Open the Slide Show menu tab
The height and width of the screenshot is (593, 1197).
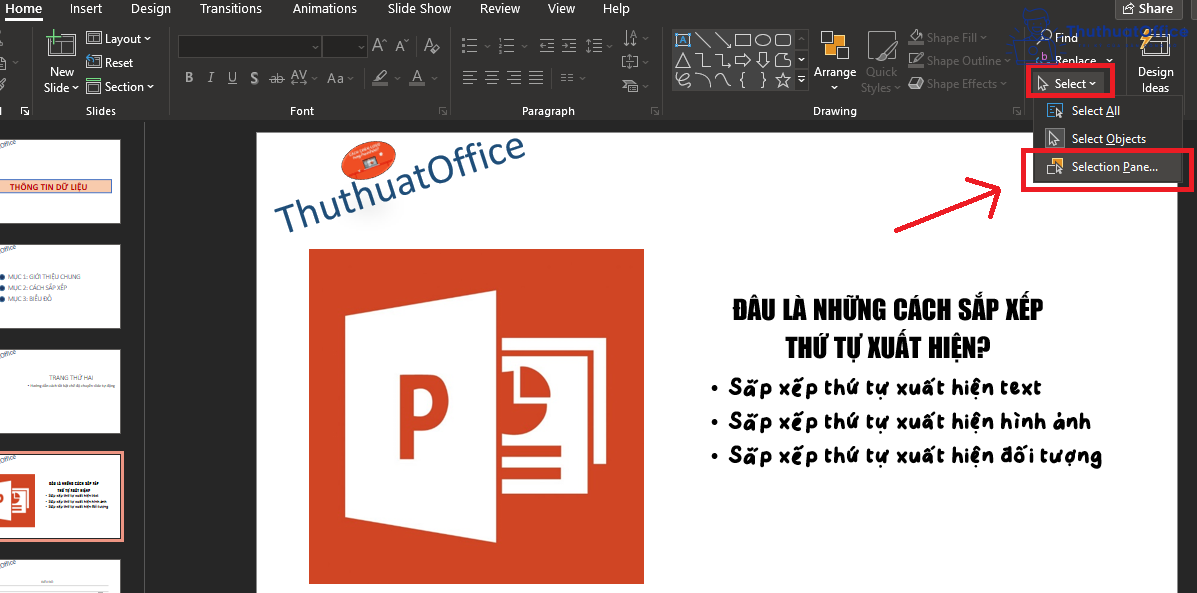tap(418, 9)
